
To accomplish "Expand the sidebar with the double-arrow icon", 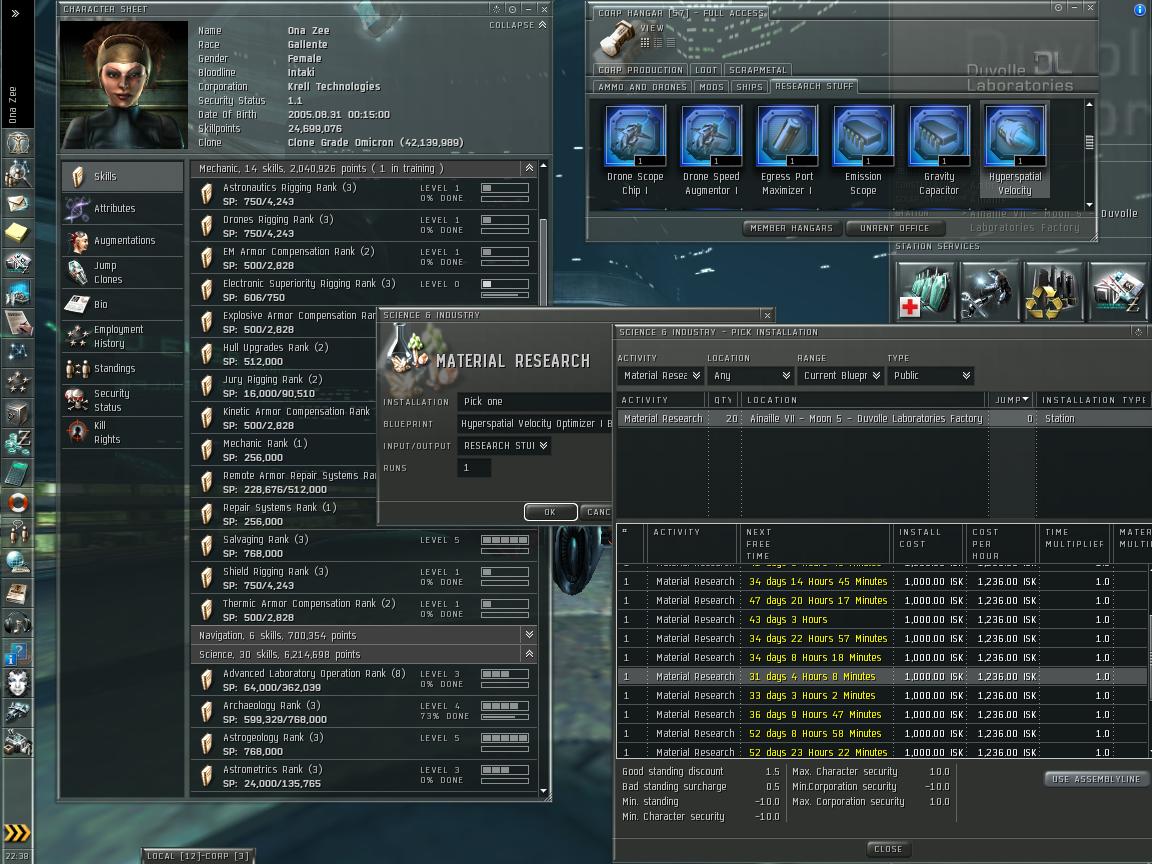I will 15,13.
